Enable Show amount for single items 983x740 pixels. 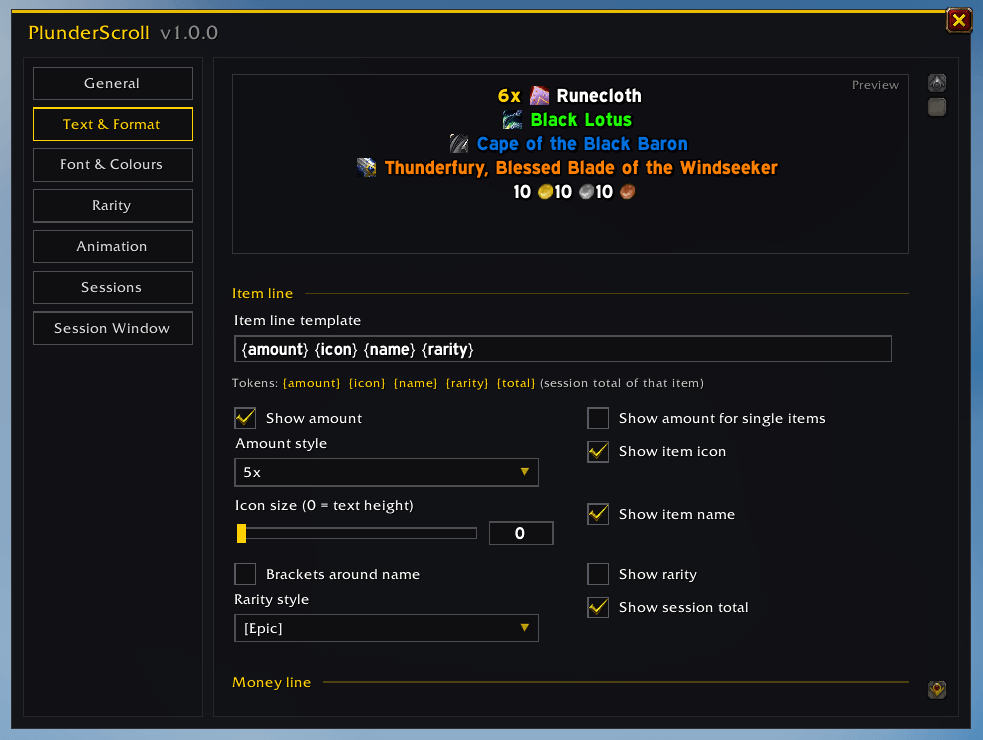click(598, 418)
